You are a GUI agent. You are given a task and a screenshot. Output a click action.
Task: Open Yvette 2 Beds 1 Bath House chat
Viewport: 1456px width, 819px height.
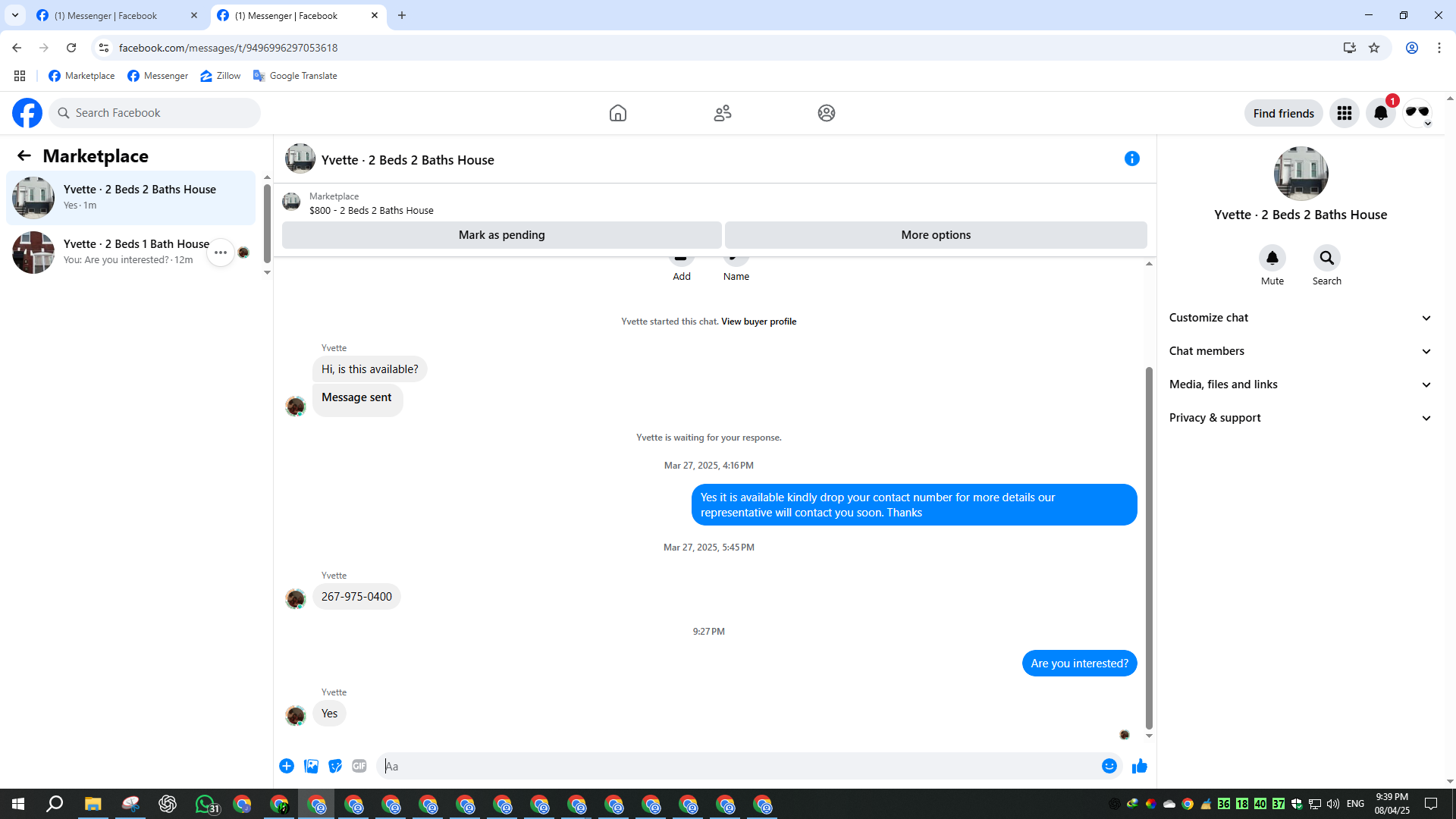pos(129,252)
